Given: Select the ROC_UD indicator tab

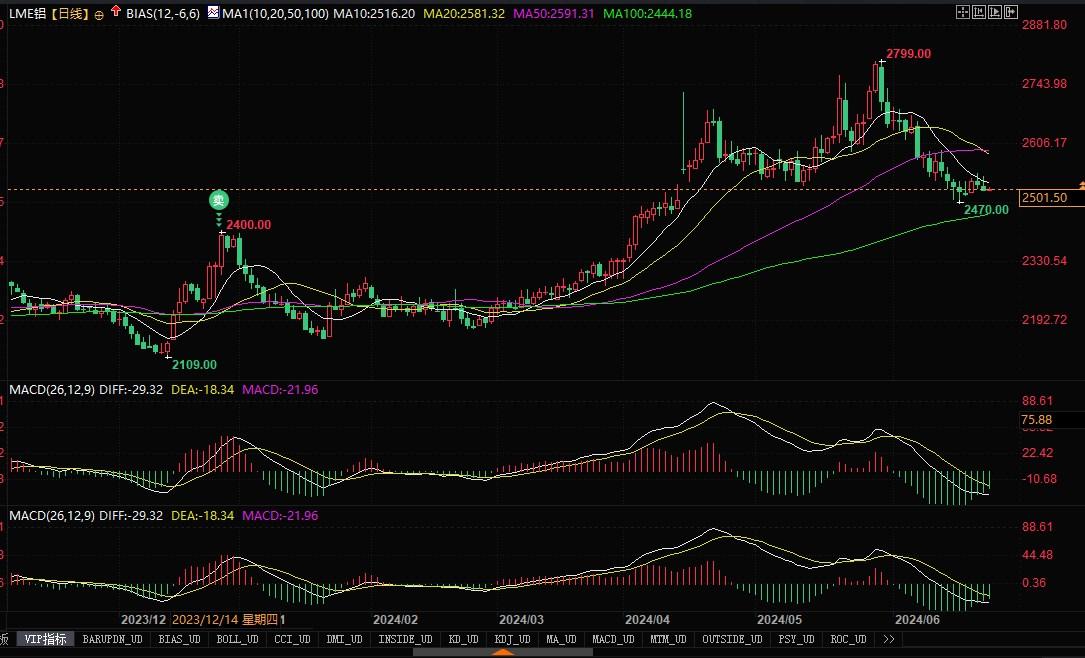Looking at the screenshot, I should tap(848, 639).
